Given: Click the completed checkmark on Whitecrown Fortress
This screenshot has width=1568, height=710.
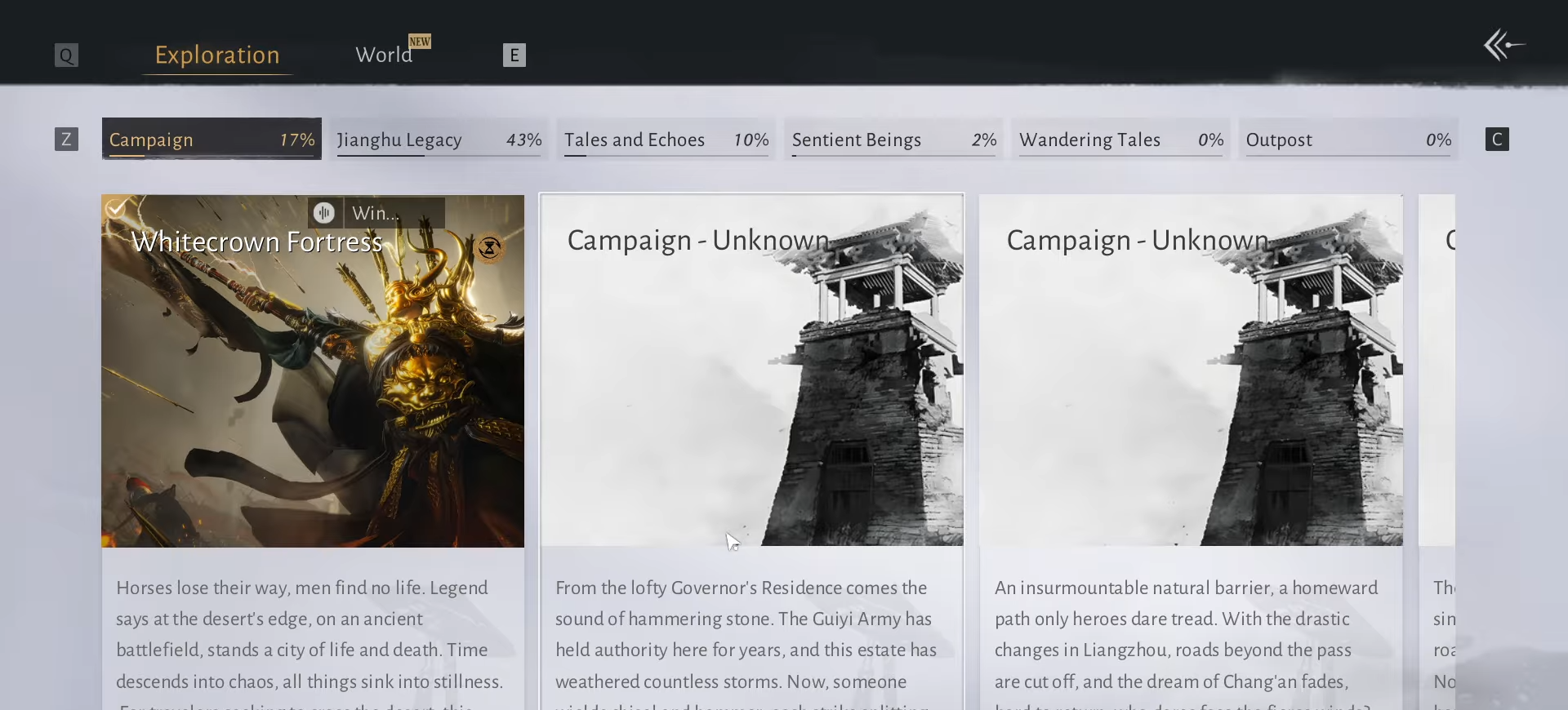Looking at the screenshot, I should click(x=116, y=209).
